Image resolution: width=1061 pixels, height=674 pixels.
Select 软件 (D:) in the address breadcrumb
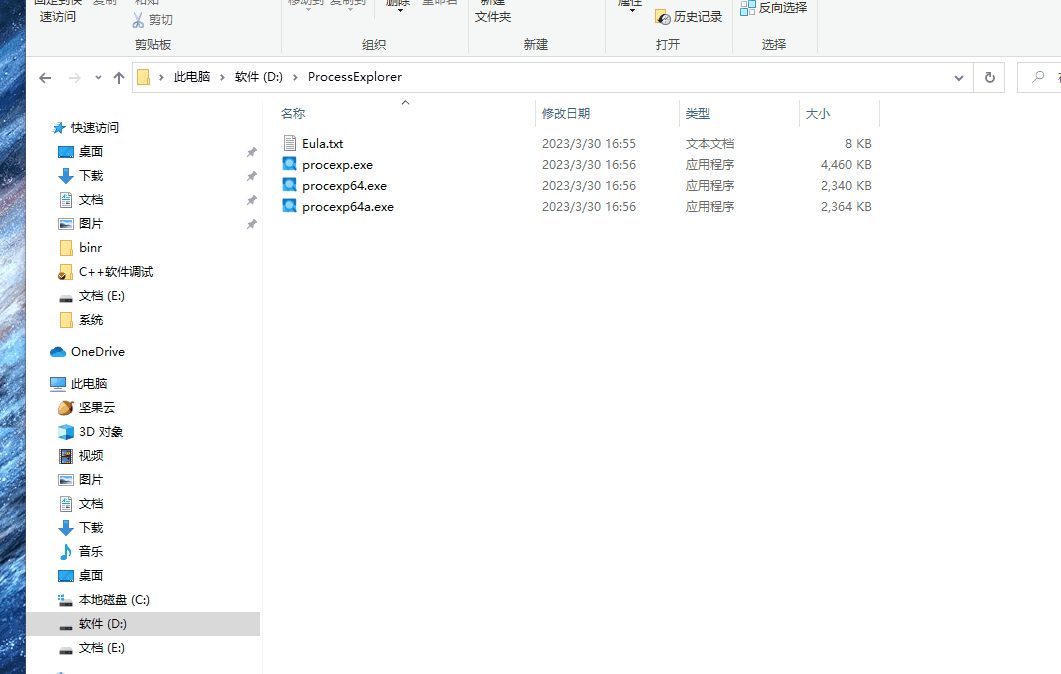click(258, 77)
